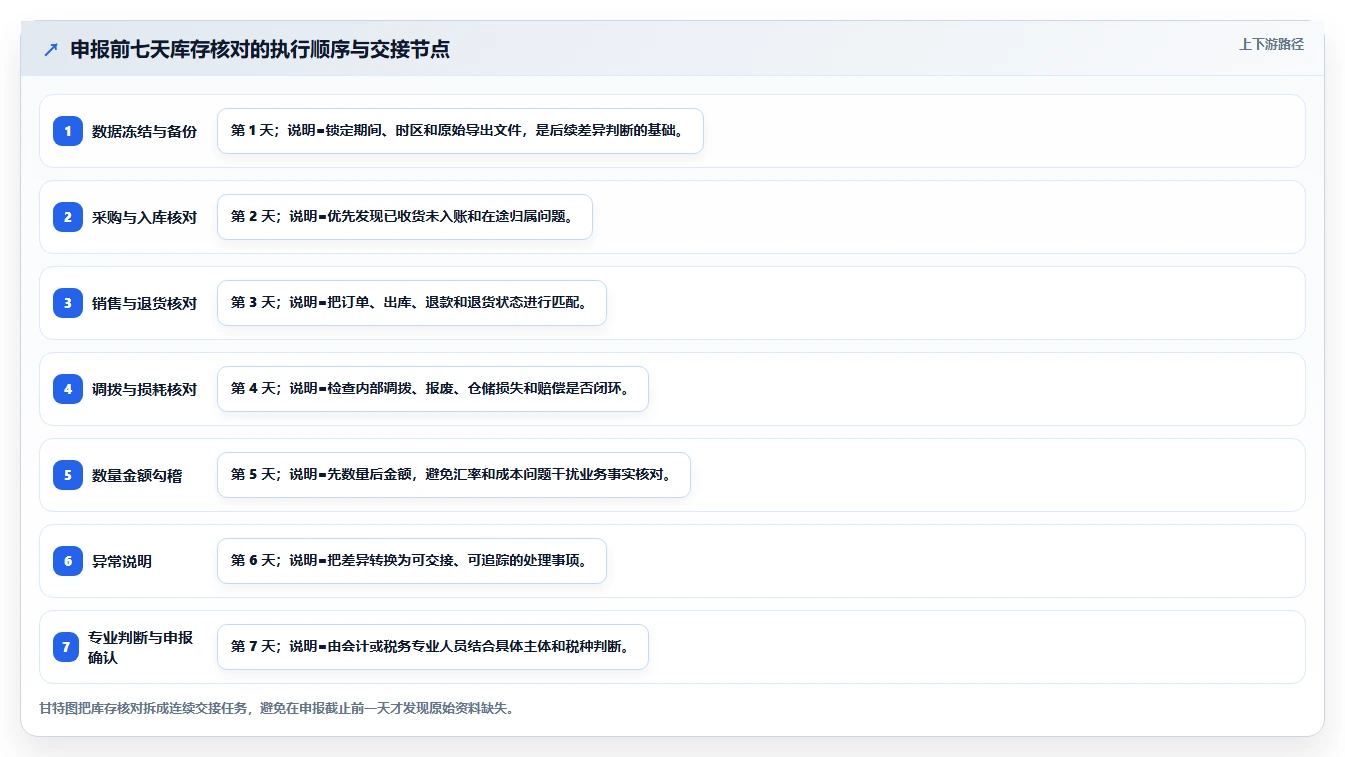
Task: Click step number badge 1
Action: coord(68,131)
